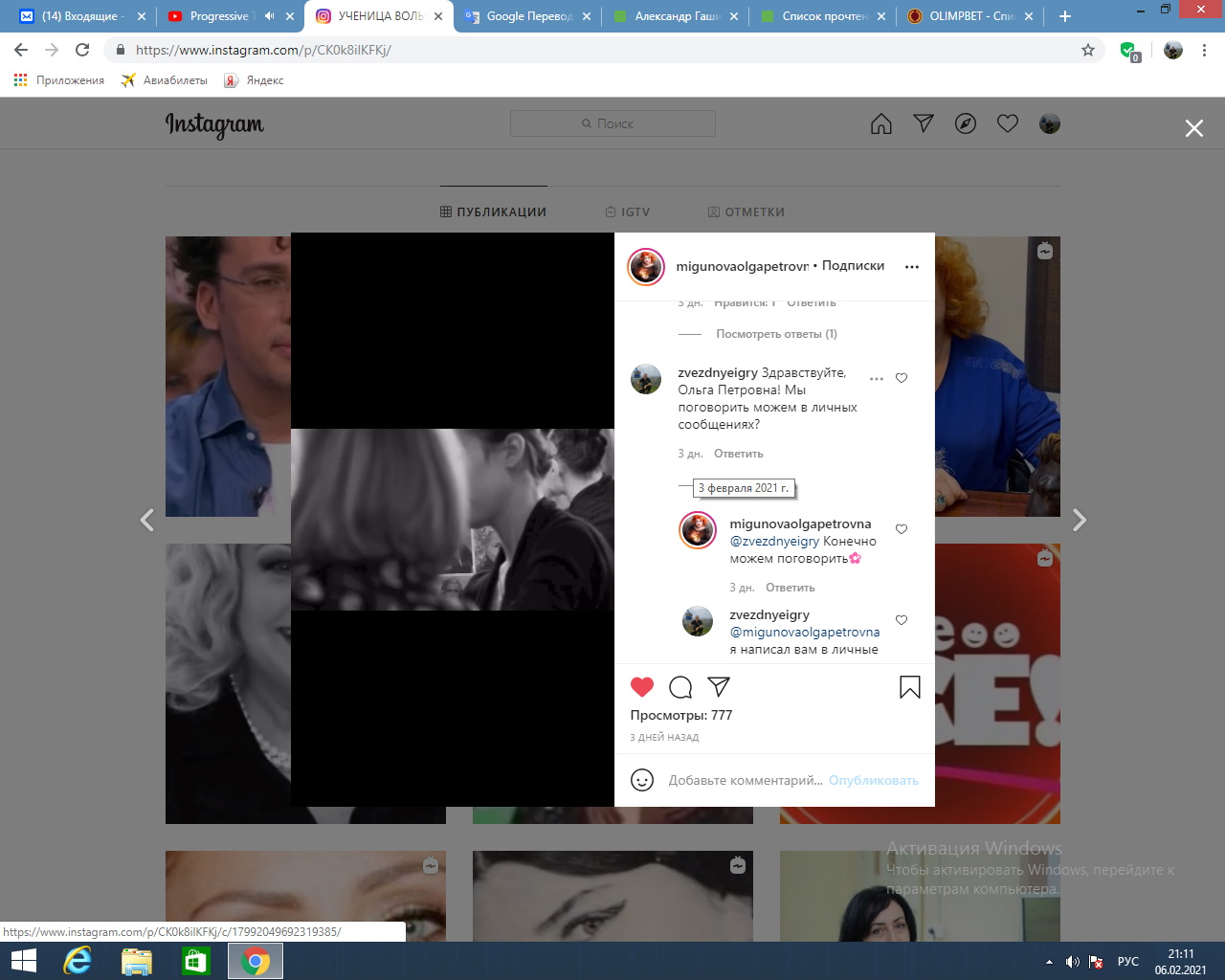
Task: Click the comment bubble icon
Action: 680,686
